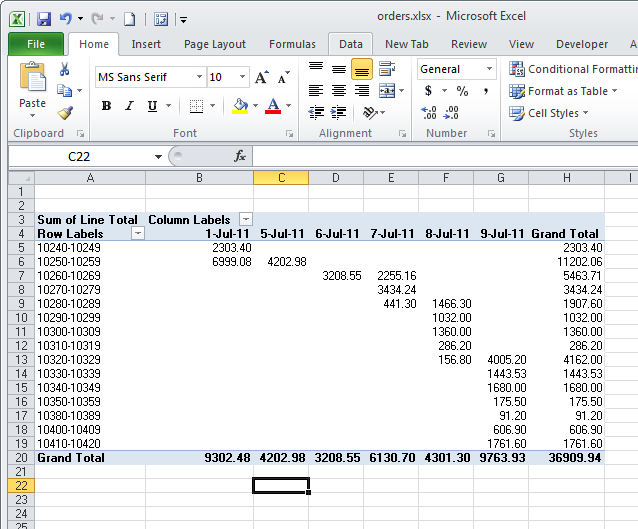
Task: Toggle Italic formatting
Action: [129, 106]
